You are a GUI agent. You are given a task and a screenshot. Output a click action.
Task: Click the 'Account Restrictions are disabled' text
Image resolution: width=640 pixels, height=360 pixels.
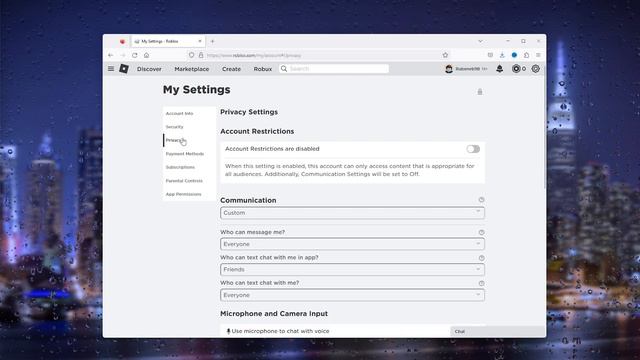click(x=272, y=149)
